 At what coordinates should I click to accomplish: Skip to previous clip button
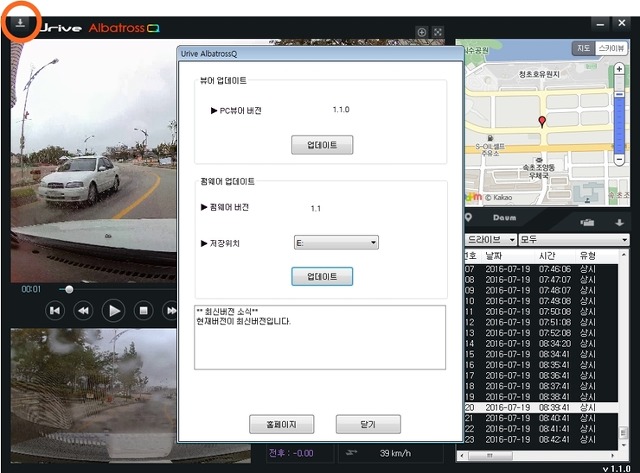coord(55,311)
